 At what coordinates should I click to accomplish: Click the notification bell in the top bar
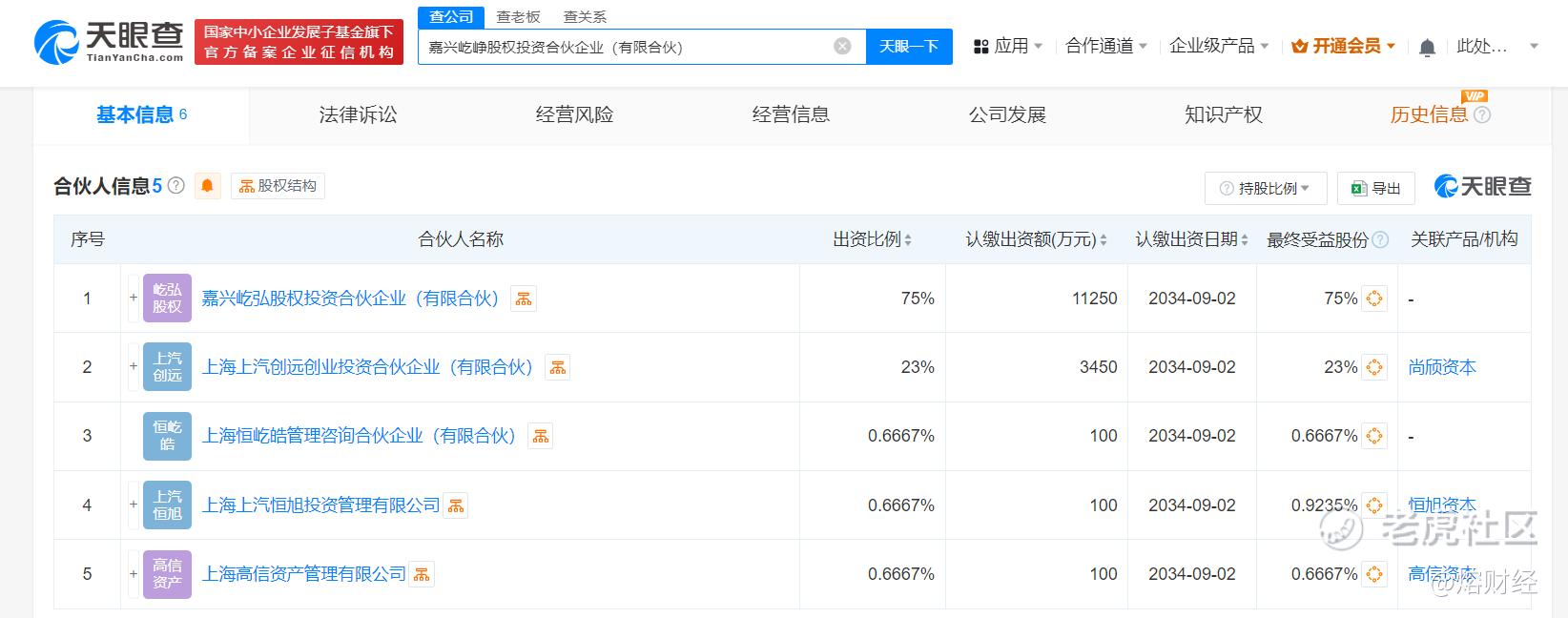[x=1427, y=47]
